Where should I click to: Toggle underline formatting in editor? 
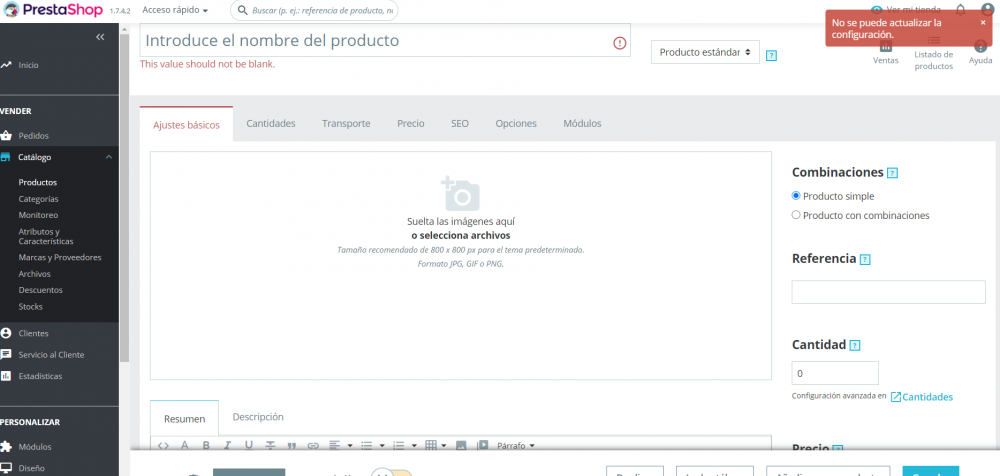pos(249,445)
